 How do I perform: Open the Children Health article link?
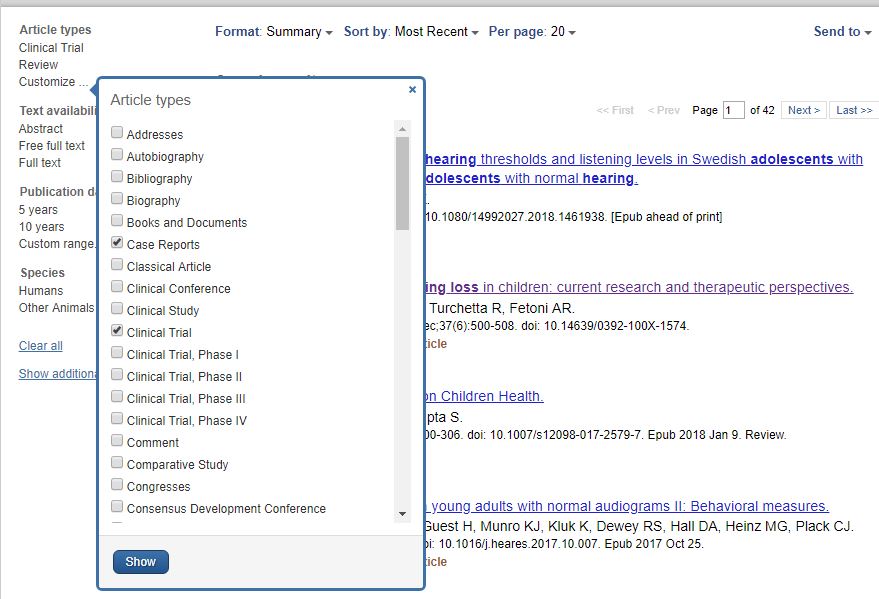click(484, 396)
